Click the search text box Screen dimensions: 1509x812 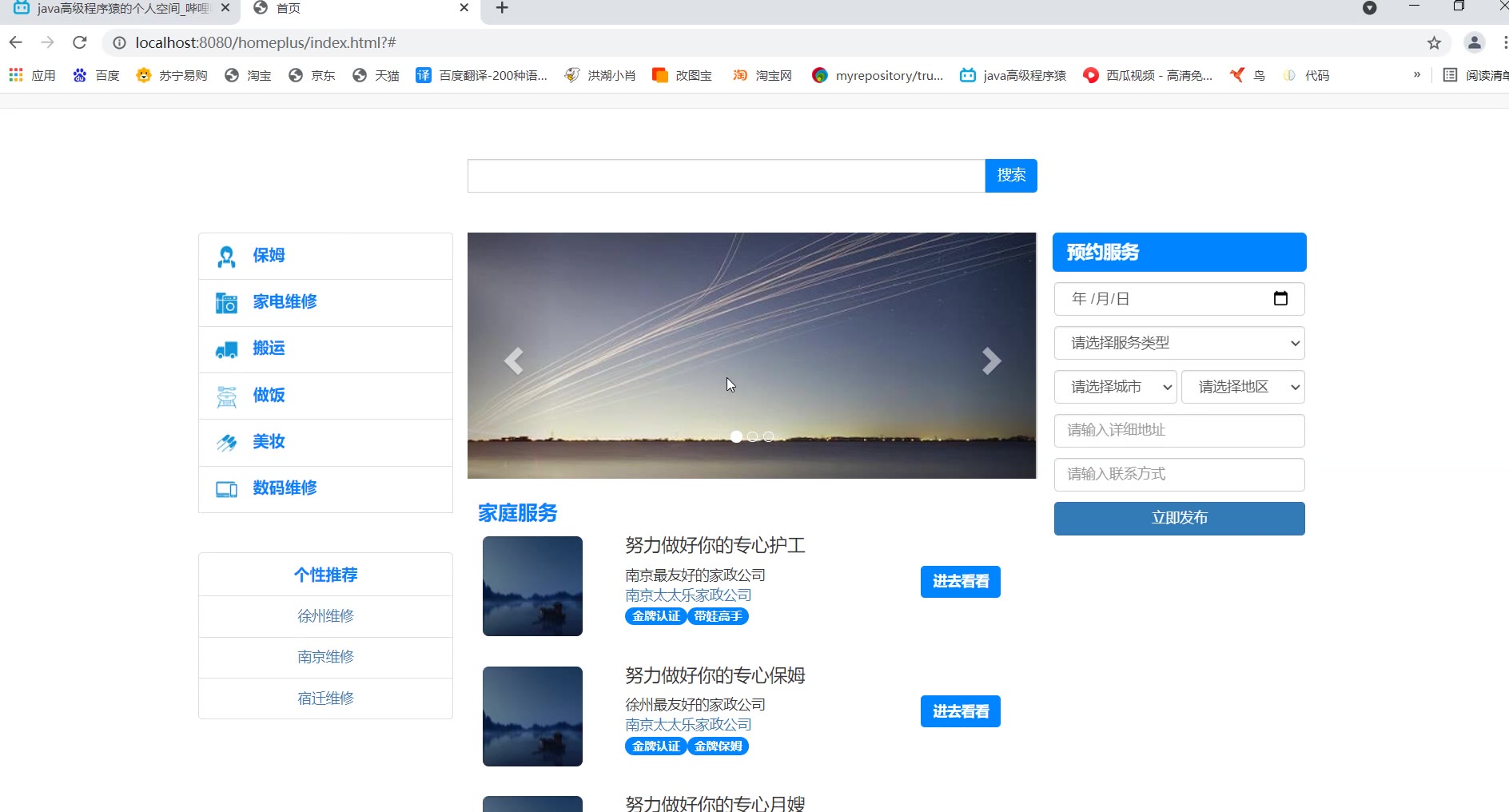pyautogui.click(x=726, y=176)
